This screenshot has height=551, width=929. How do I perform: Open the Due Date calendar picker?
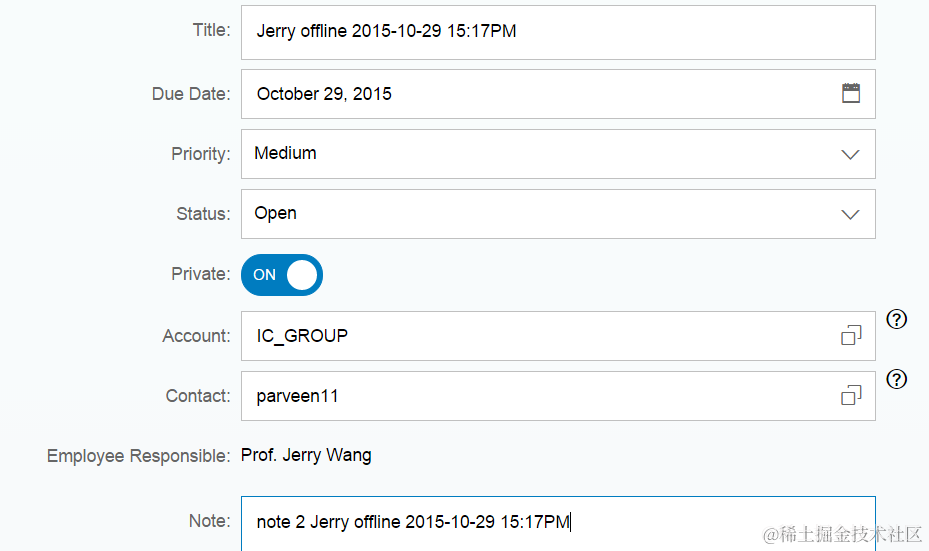click(851, 93)
